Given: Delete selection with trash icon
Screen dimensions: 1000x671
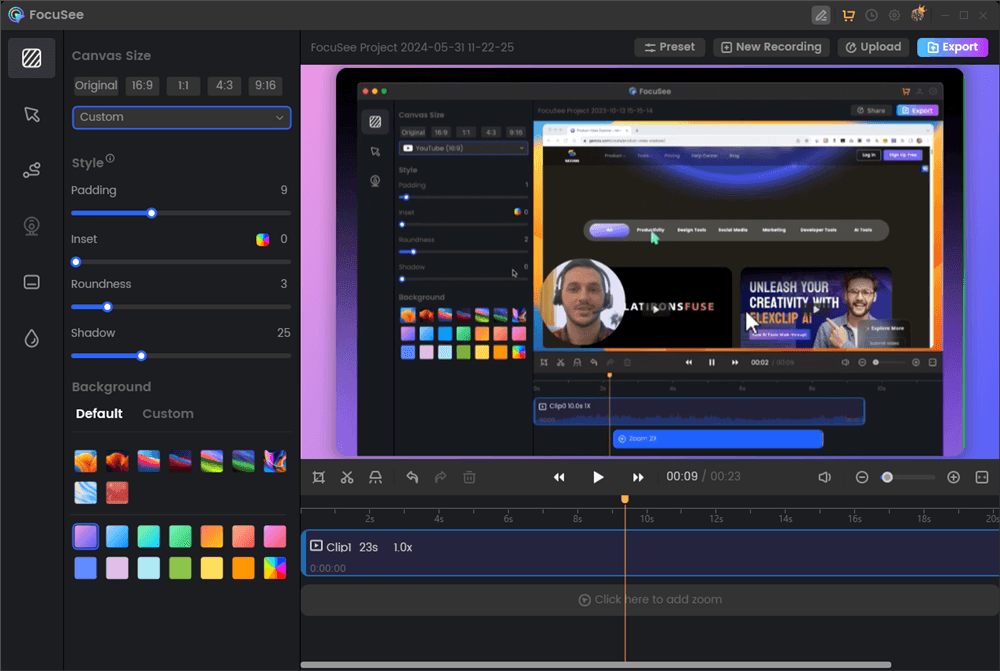Looking at the screenshot, I should [469, 477].
